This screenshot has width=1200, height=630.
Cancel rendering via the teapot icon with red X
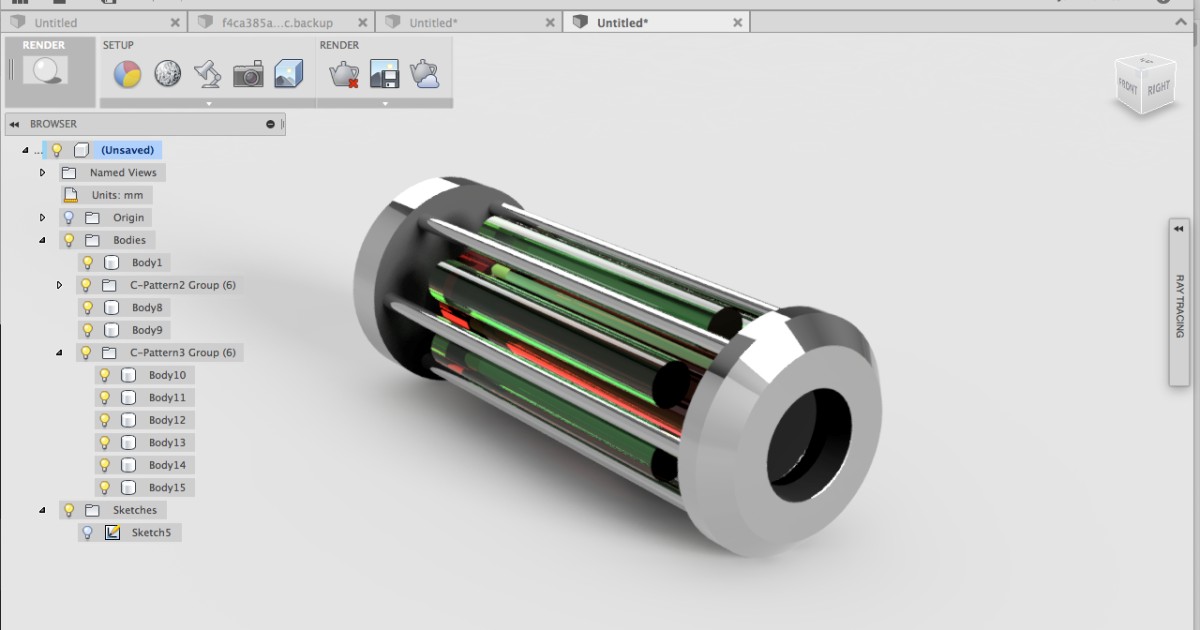pos(345,72)
